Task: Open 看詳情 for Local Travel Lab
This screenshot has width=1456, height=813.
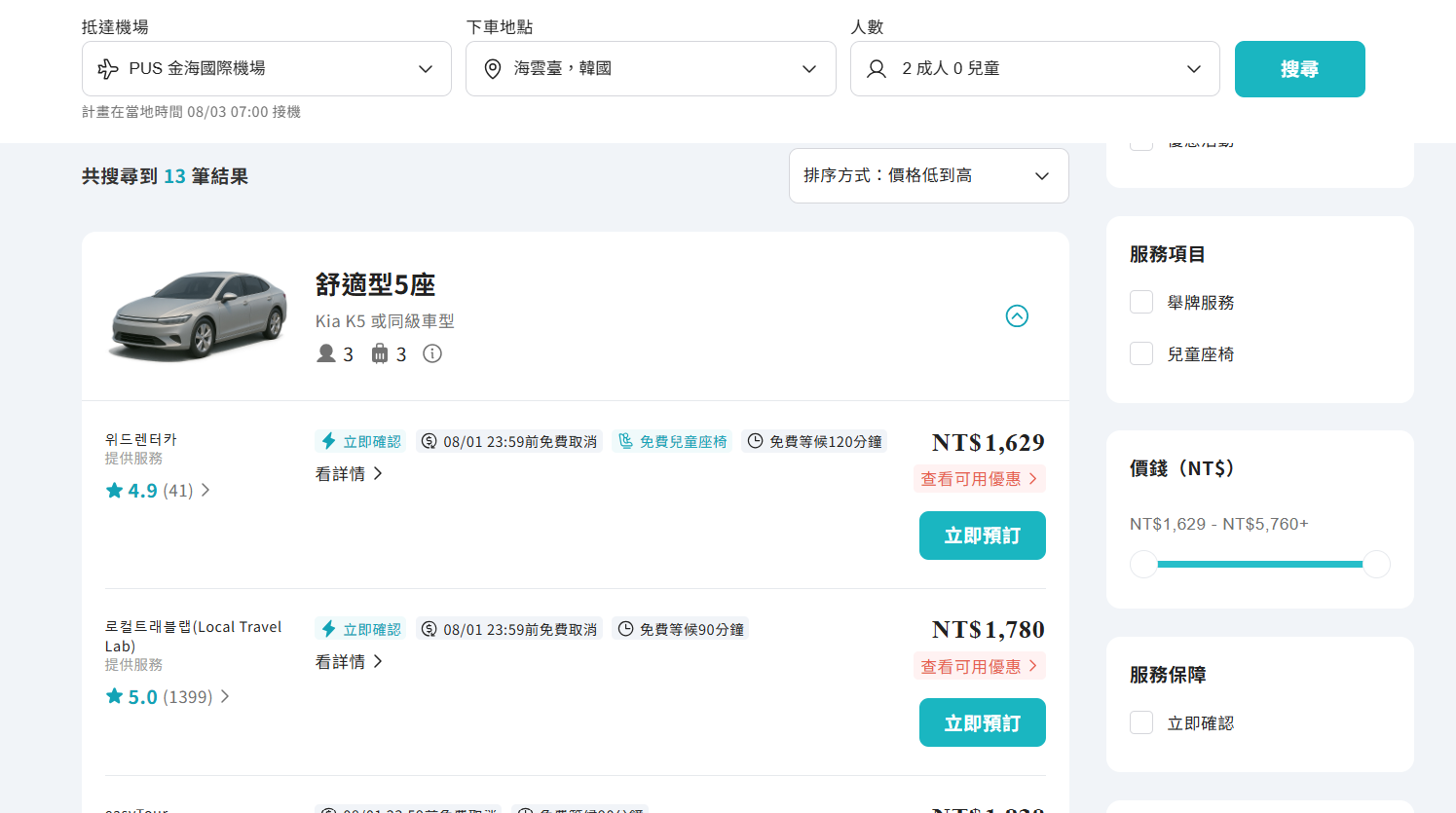Action: click(x=349, y=662)
